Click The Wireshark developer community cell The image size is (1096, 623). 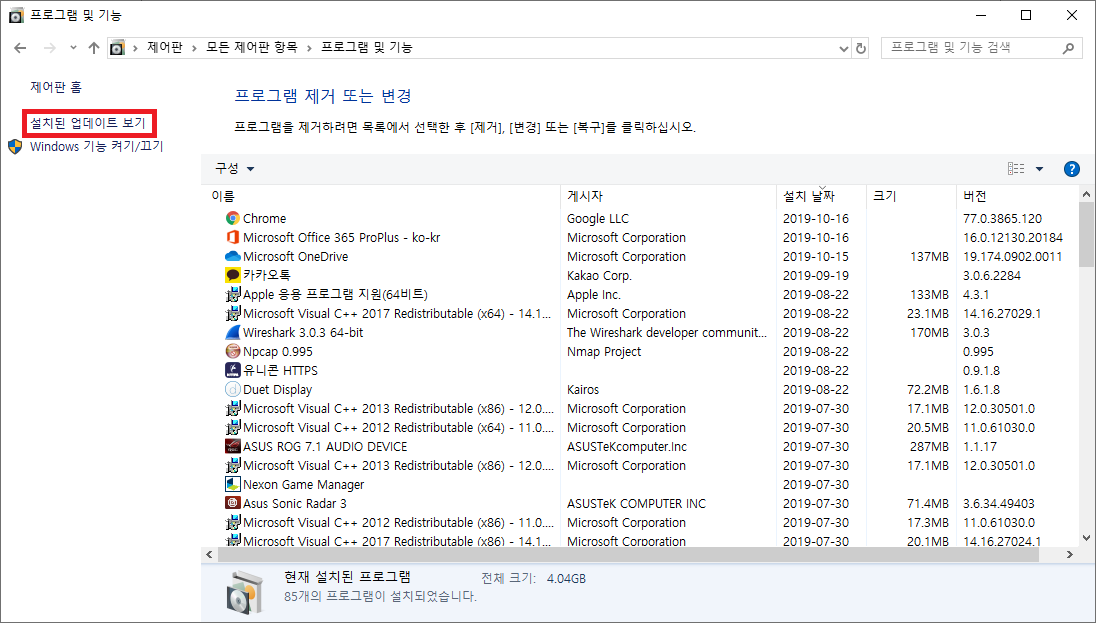click(667, 332)
